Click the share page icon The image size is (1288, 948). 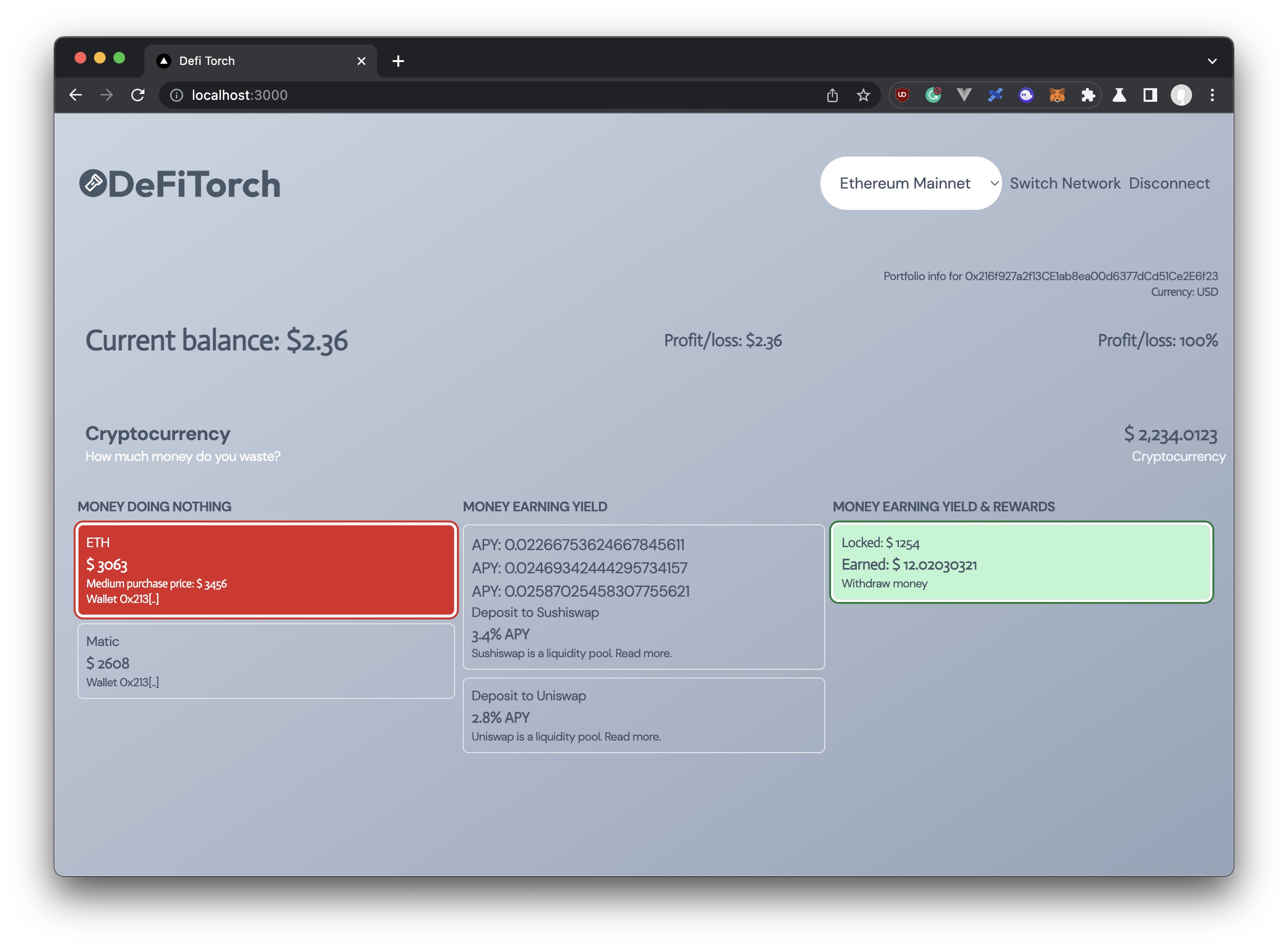(832, 95)
